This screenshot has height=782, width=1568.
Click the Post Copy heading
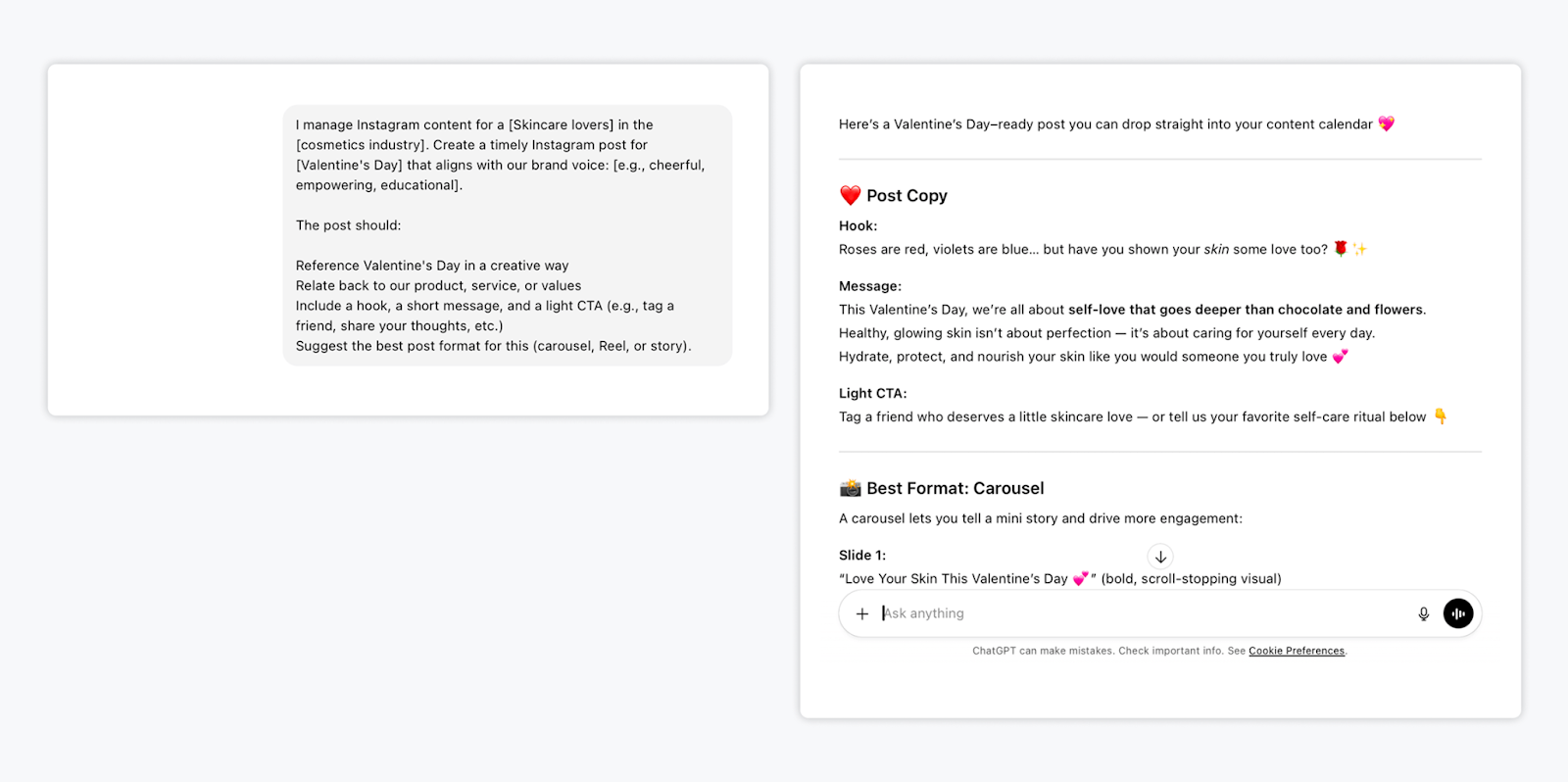(x=906, y=196)
